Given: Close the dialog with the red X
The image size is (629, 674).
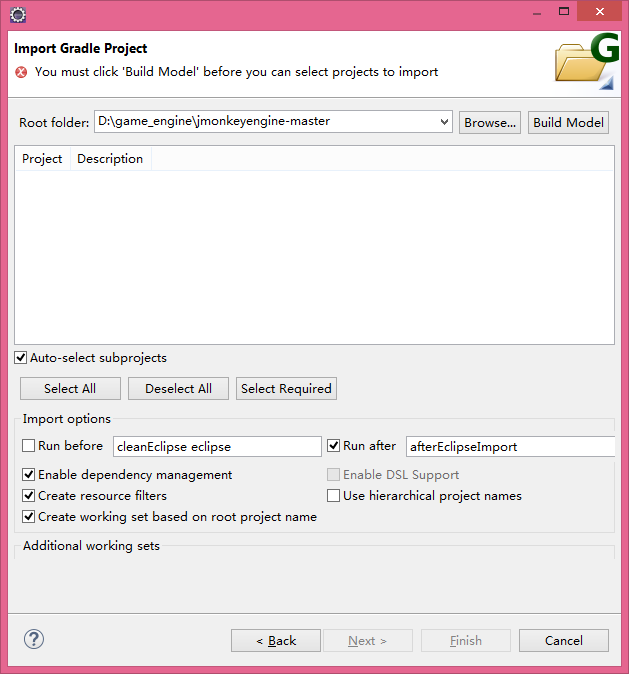Looking at the screenshot, I should click(x=599, y=11).
